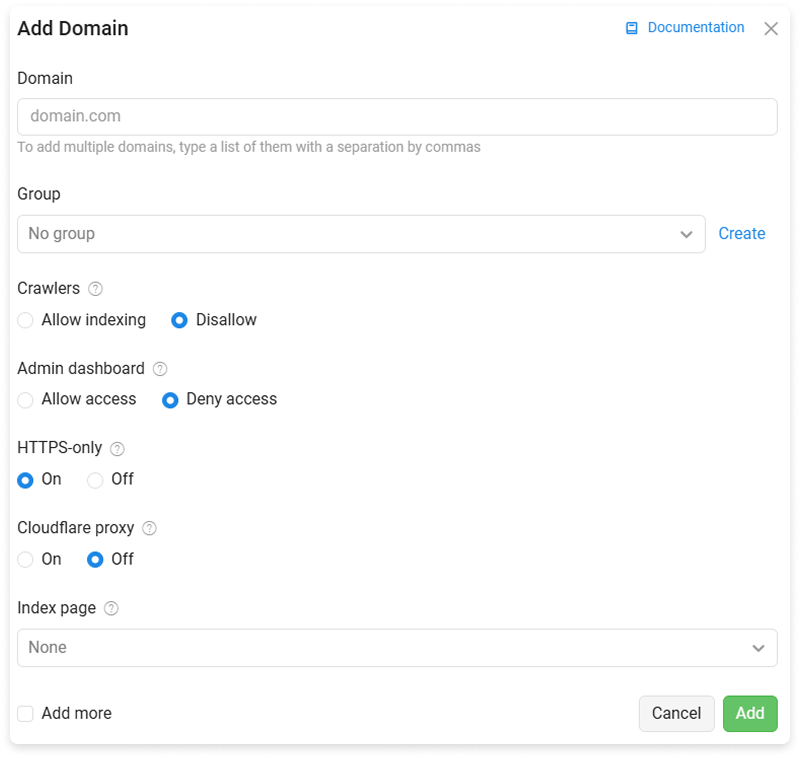Expand the Index page dropdown
Image resolution: width=800 pixels, height=758 pixels.
[397, 647]
